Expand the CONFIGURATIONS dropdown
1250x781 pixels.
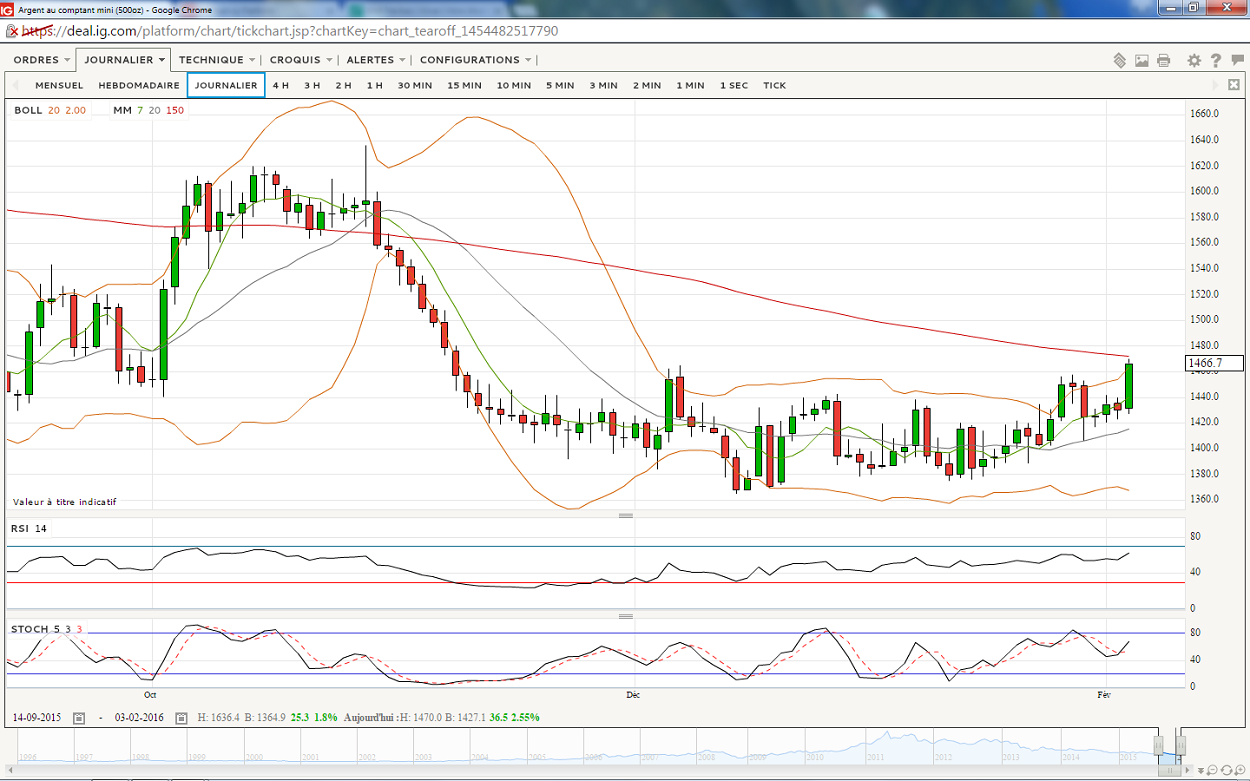pos(475,60)
